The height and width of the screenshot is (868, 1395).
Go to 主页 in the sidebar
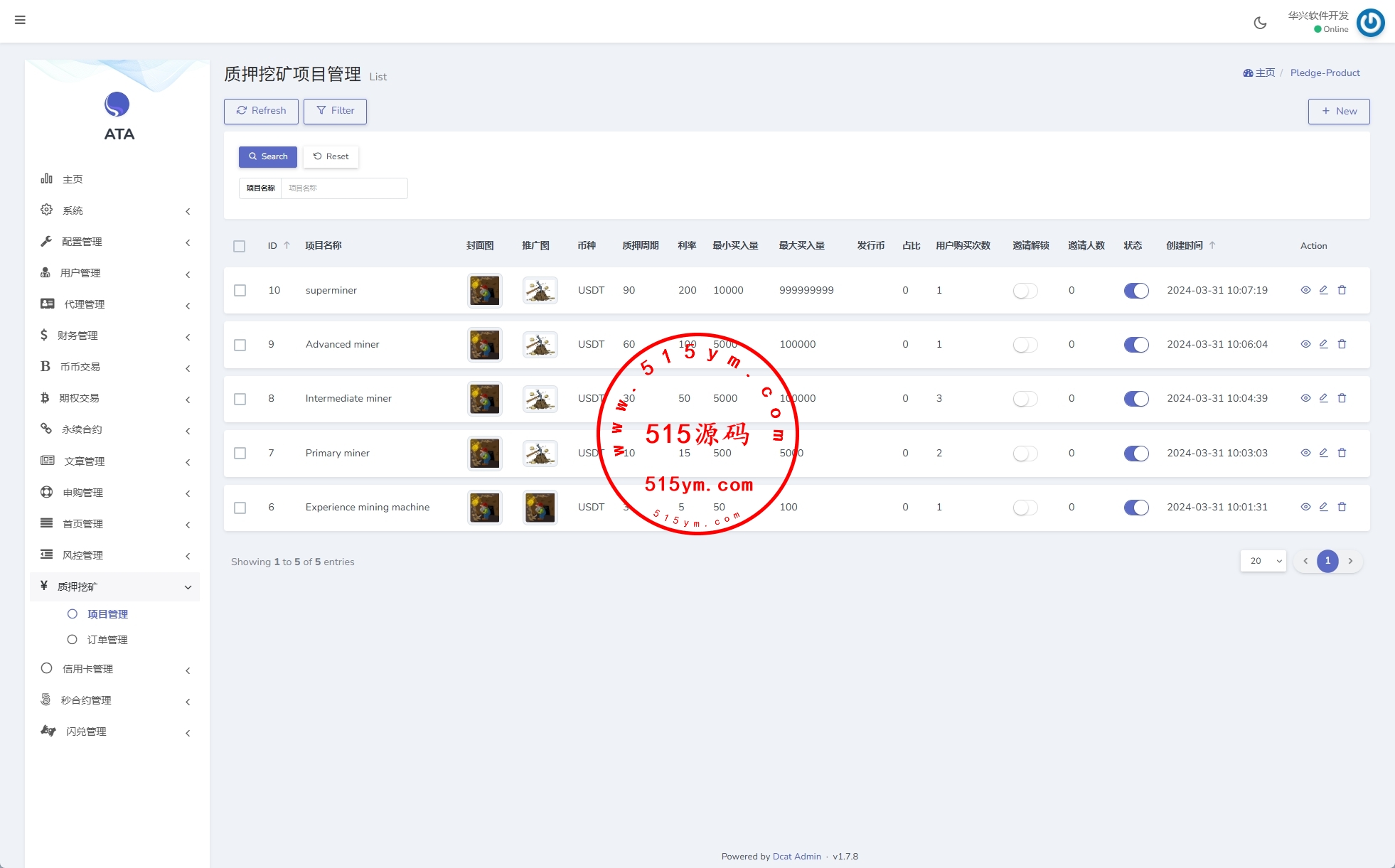73,179
